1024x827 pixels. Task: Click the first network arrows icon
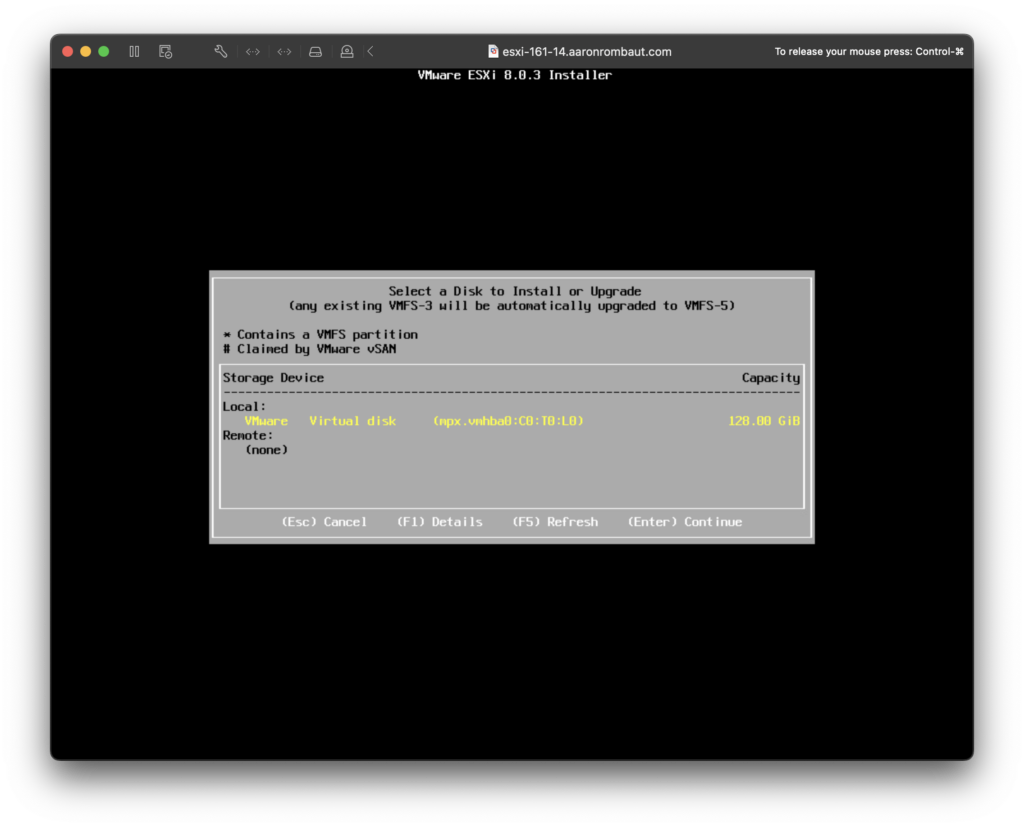tap(253, 51)
